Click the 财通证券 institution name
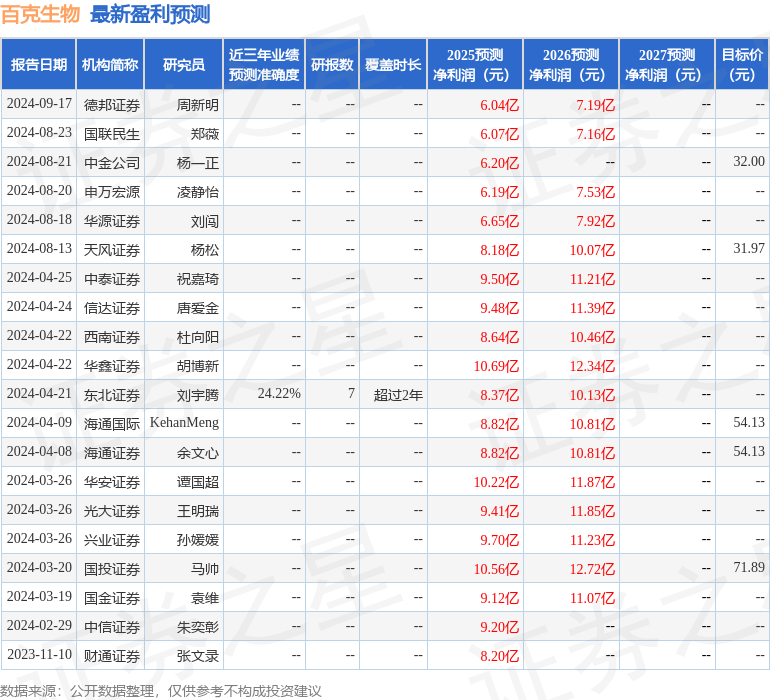 [112, 656]
